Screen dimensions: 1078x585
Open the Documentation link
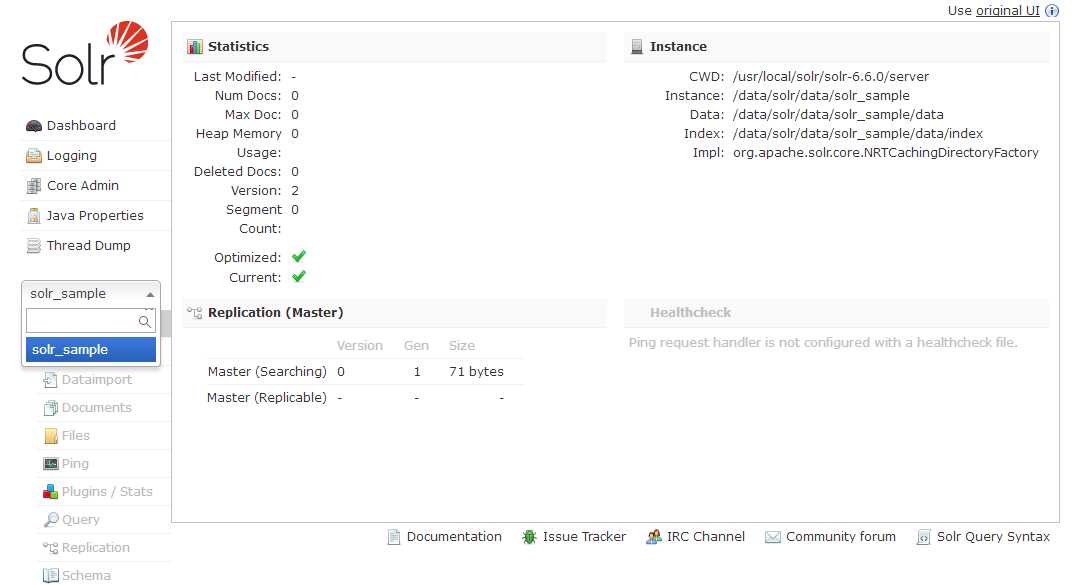coord(454,537)
